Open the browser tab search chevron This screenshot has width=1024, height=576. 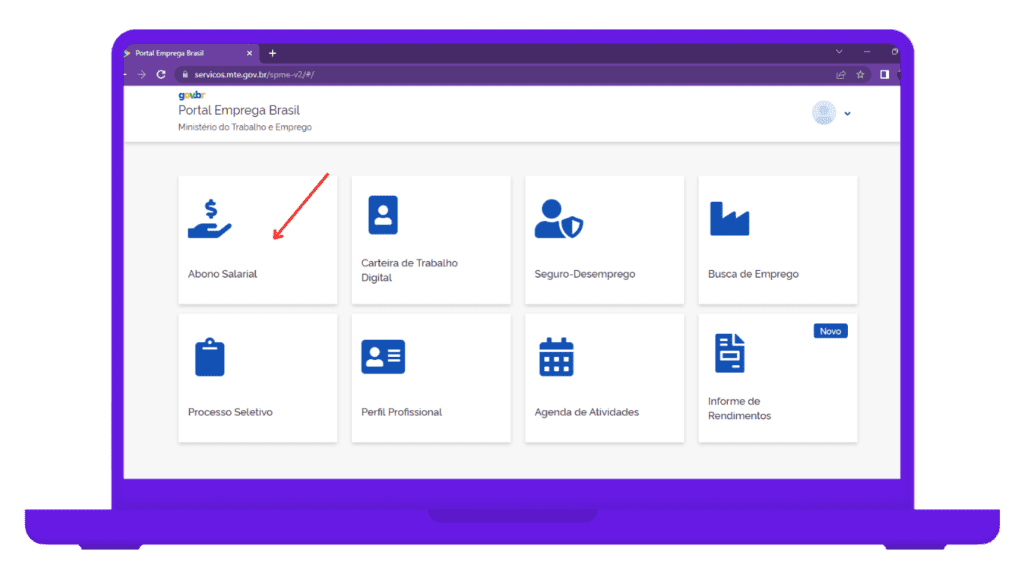pyautogui.click(x=839, y=52)
